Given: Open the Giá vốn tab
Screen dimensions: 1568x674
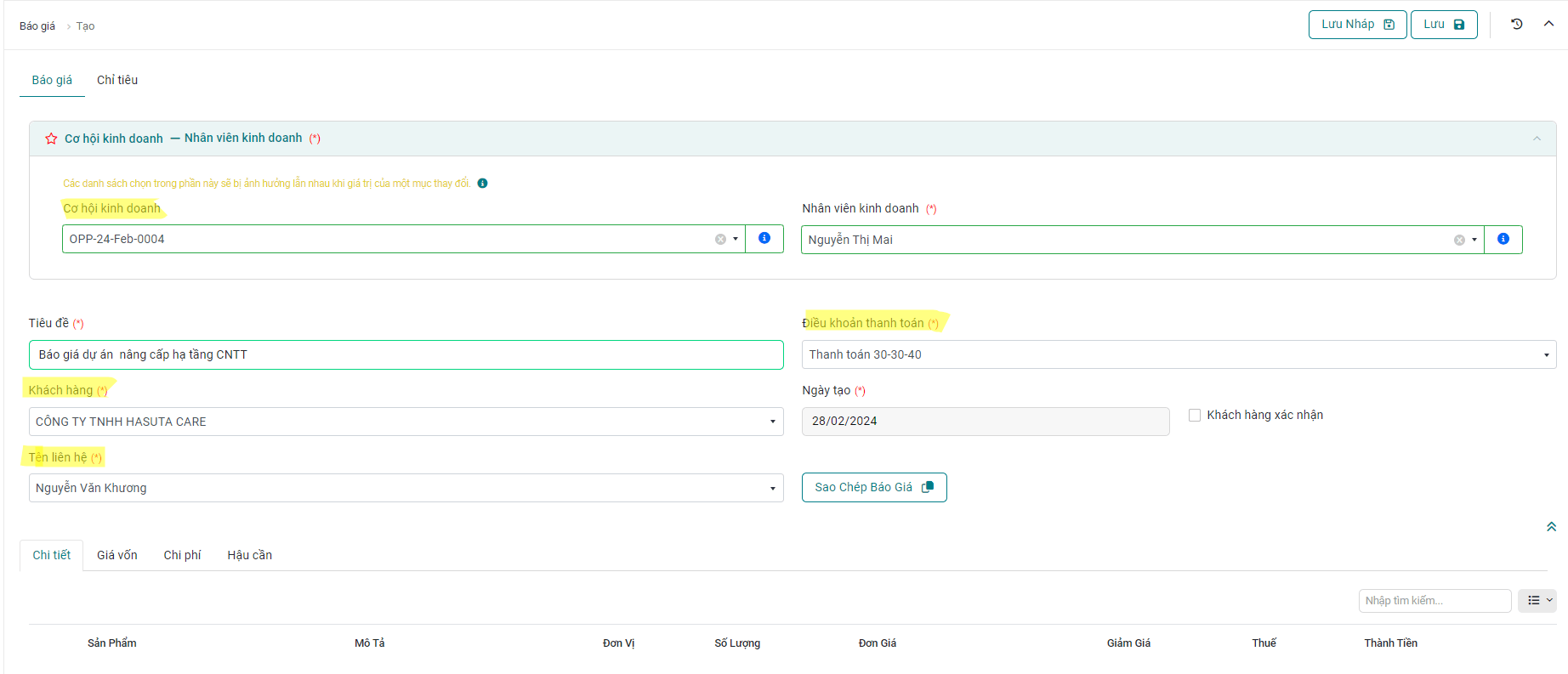Looking at the screenshot, I should pos(117,555).
